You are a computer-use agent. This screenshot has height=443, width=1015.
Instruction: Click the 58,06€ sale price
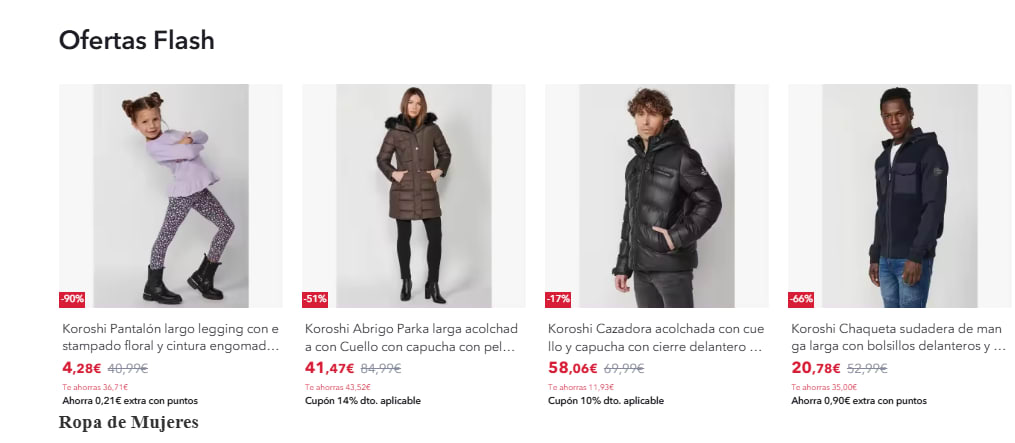573,369
